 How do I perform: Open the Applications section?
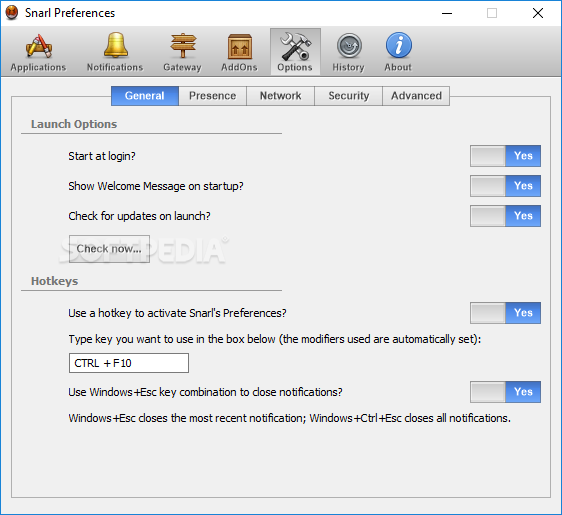pos(38,52)
